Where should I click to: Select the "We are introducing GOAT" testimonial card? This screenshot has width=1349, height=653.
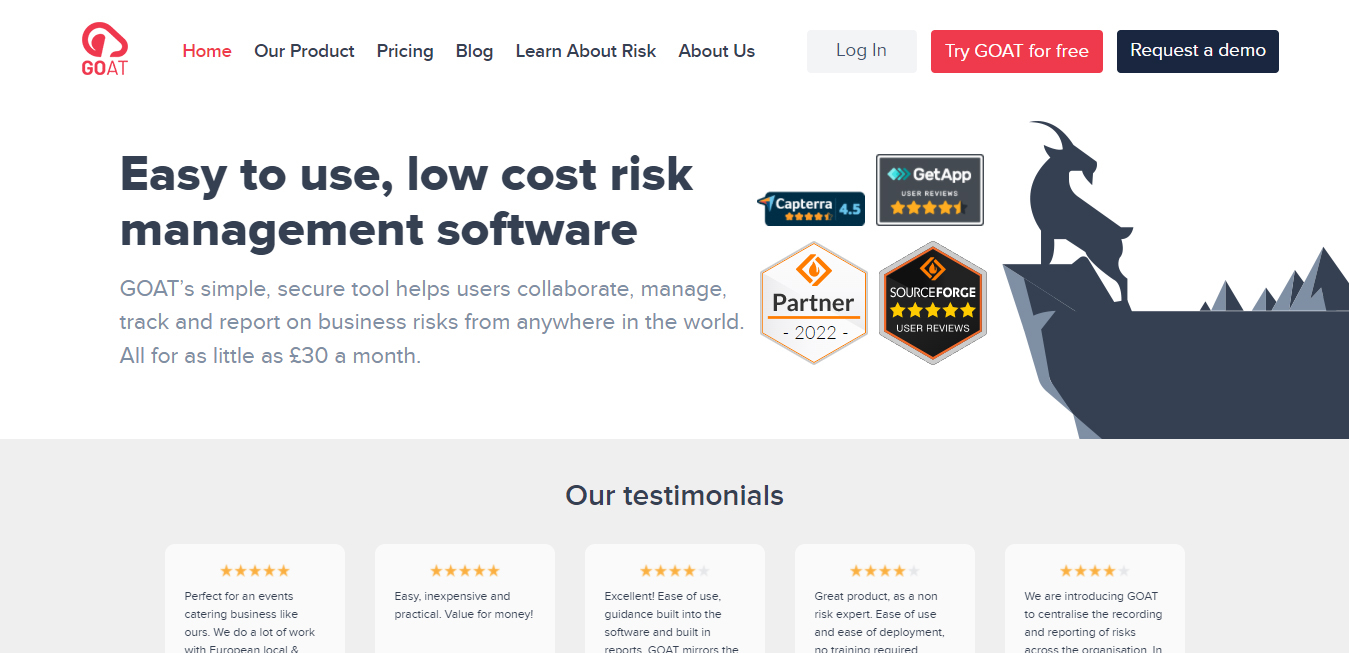(x=1095, y=598)
